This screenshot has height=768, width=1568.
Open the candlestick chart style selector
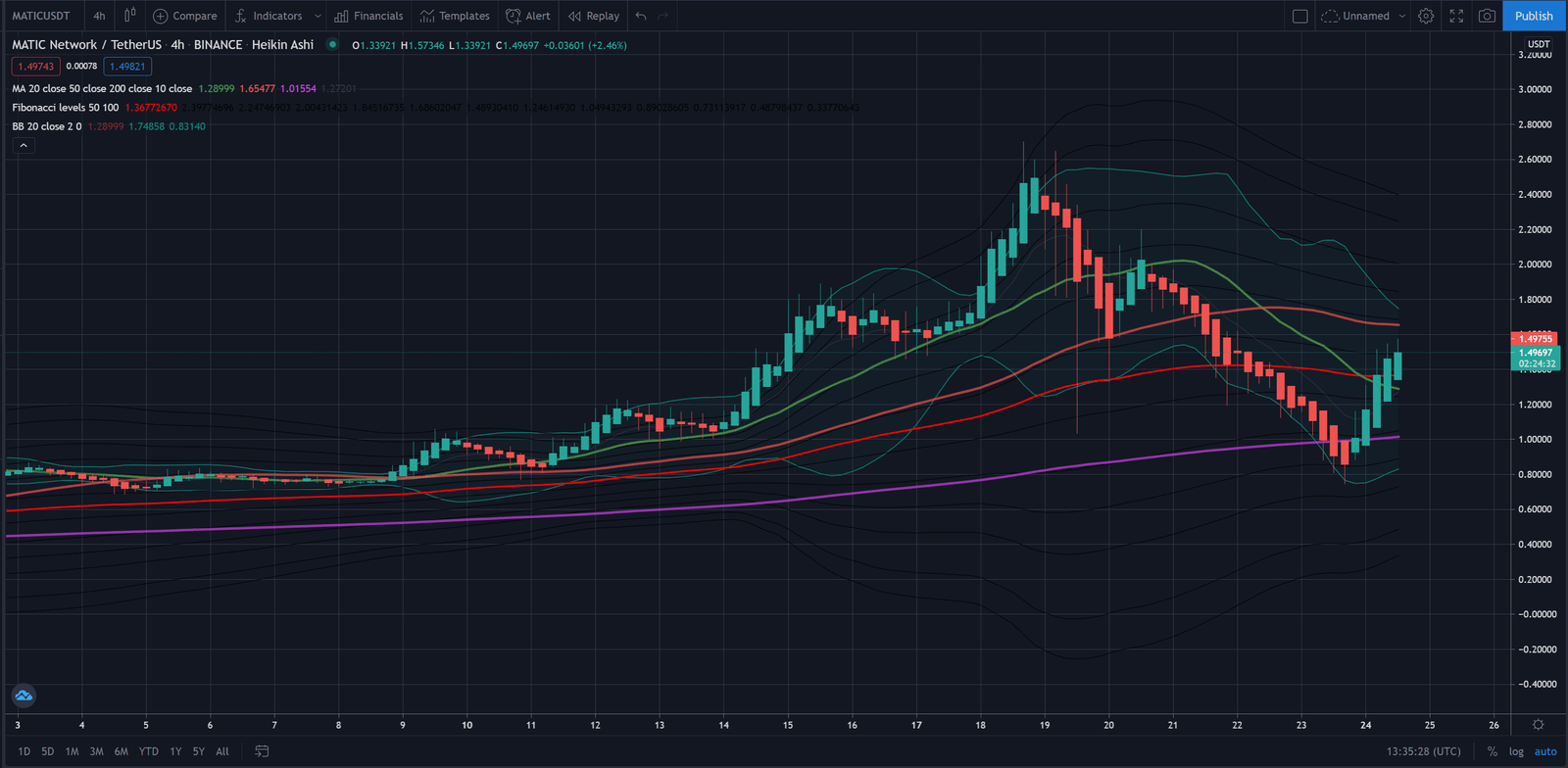[129, 16]
